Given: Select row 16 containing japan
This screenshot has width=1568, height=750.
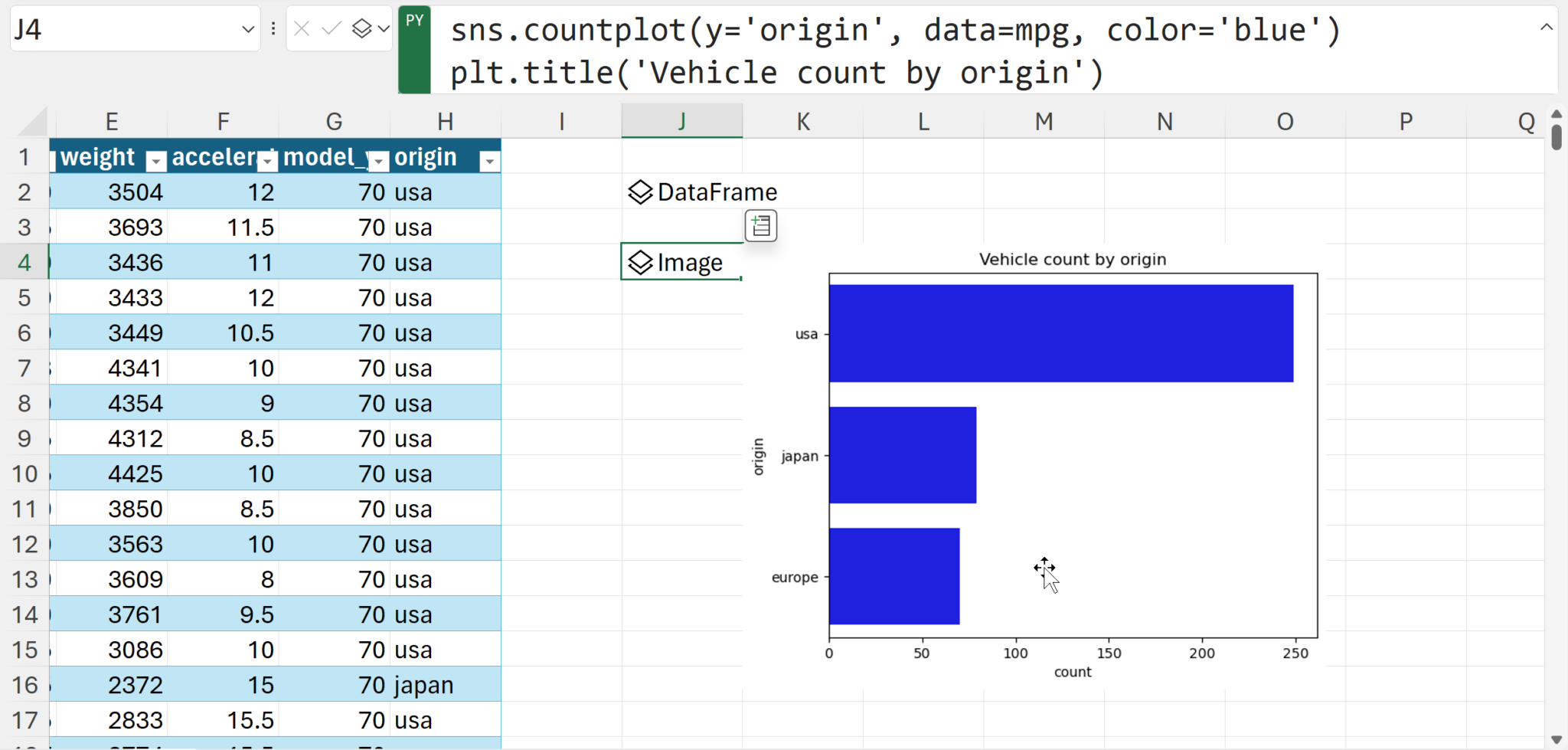Looking at the screenshot, I should point(25,684).
